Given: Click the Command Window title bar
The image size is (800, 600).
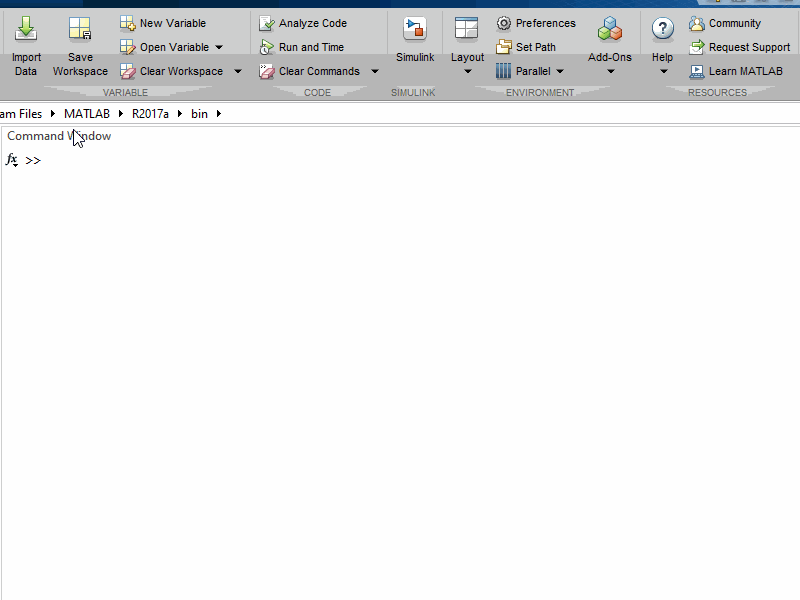Looking at the screenshot, I should [x=400, y=136].
